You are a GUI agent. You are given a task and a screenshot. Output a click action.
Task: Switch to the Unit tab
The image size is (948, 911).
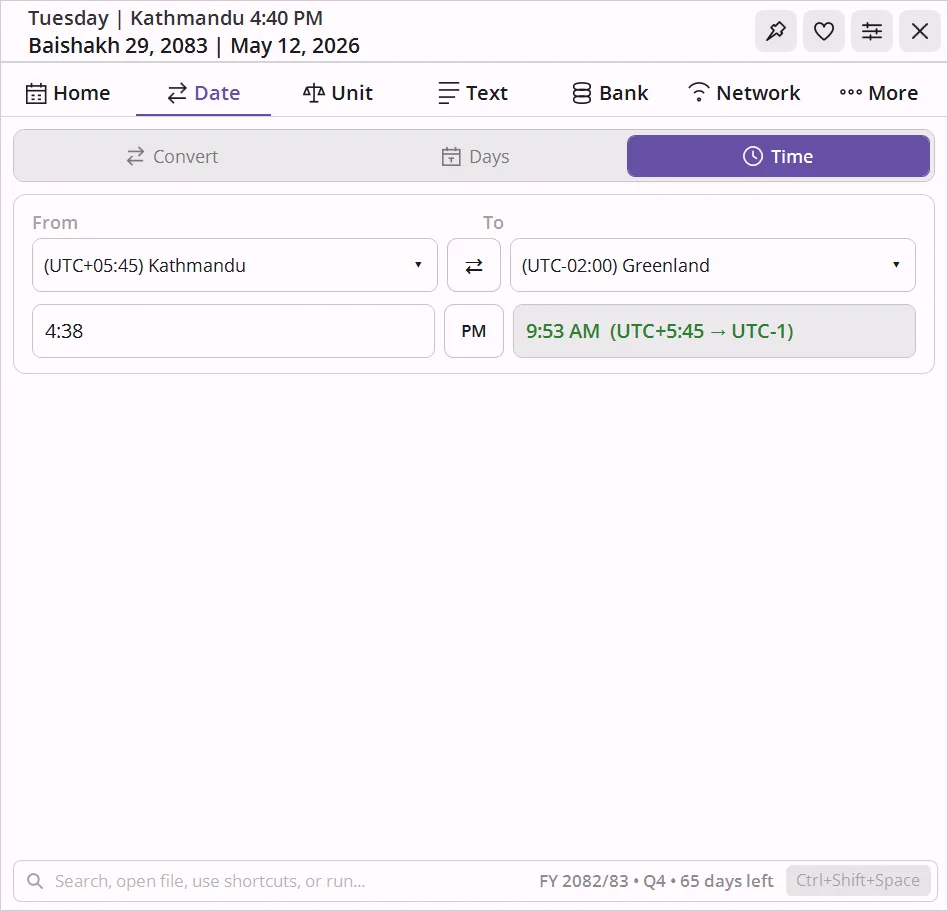tap(338, 93)
